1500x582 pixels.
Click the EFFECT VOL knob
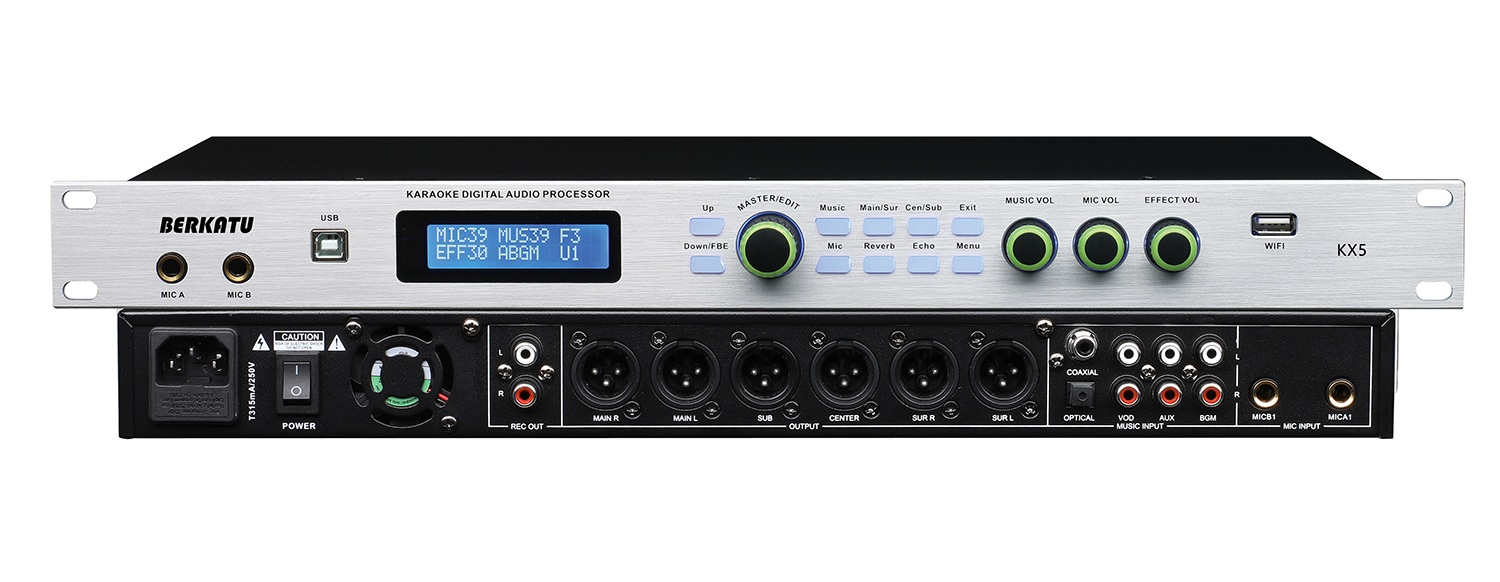(x=1171, y=245)
